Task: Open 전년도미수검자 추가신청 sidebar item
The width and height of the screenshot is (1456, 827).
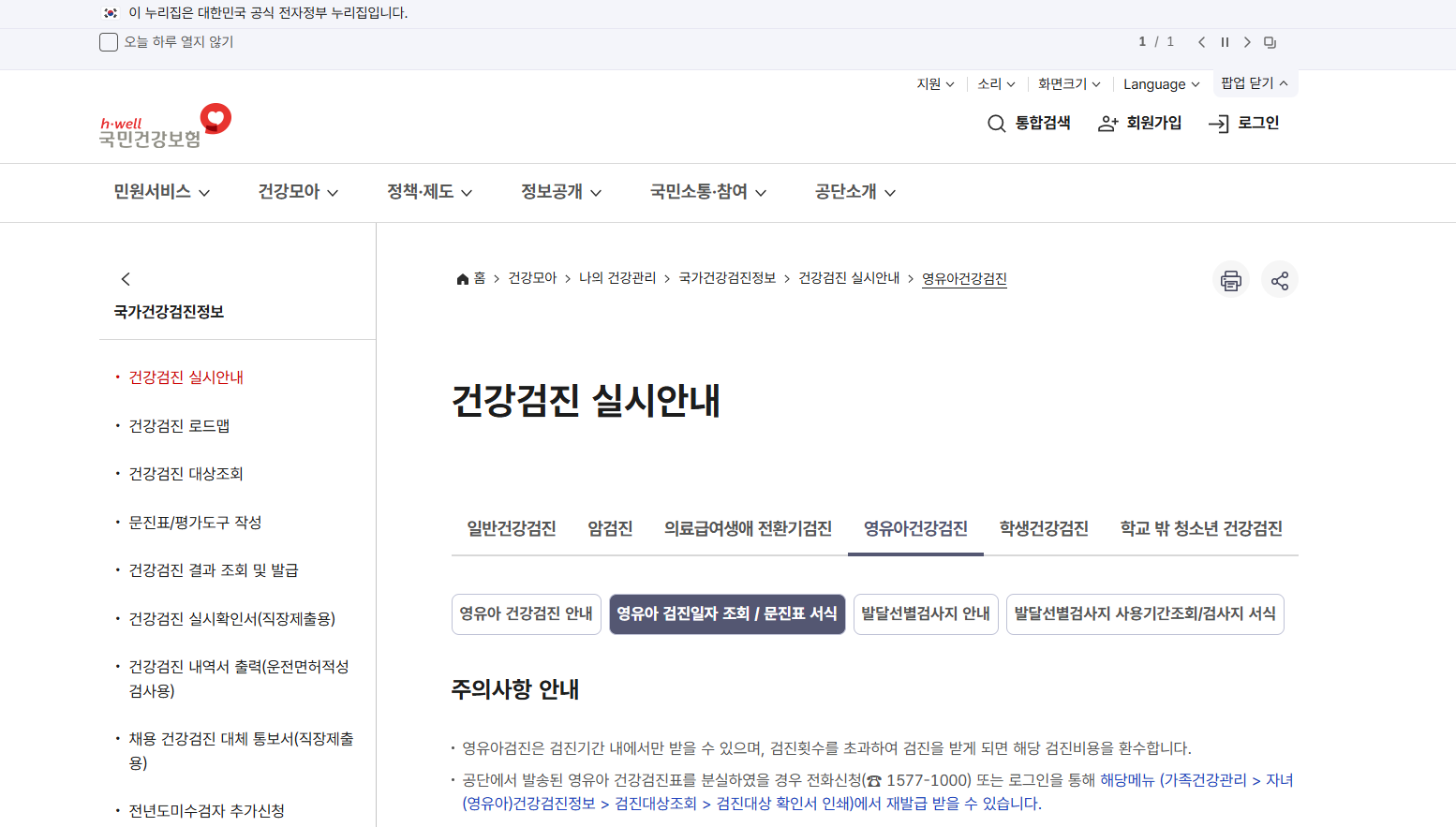Action: (206, 811)
